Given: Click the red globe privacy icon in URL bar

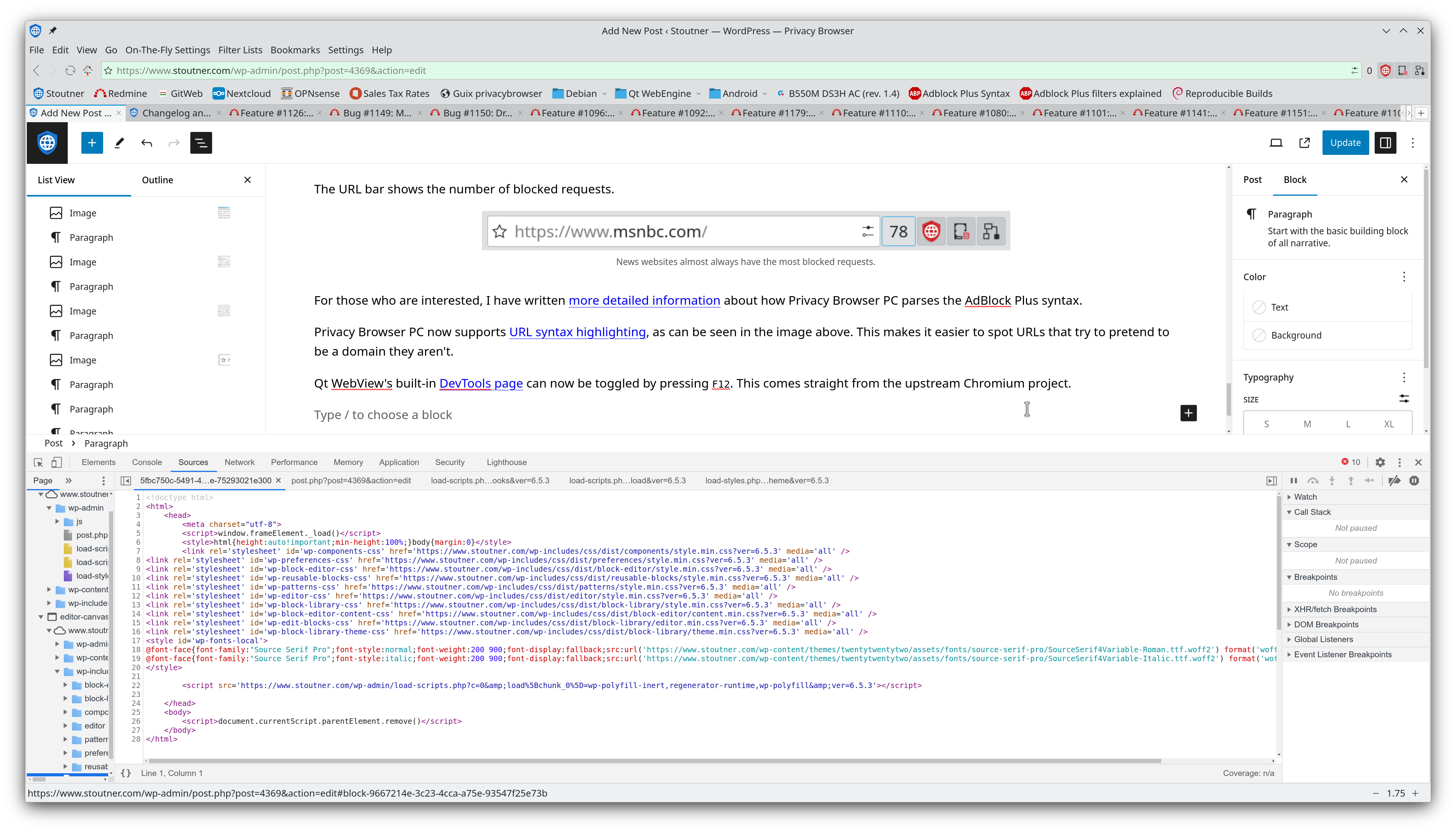Looking at the screenshot, I should (x=1386, y=70).
